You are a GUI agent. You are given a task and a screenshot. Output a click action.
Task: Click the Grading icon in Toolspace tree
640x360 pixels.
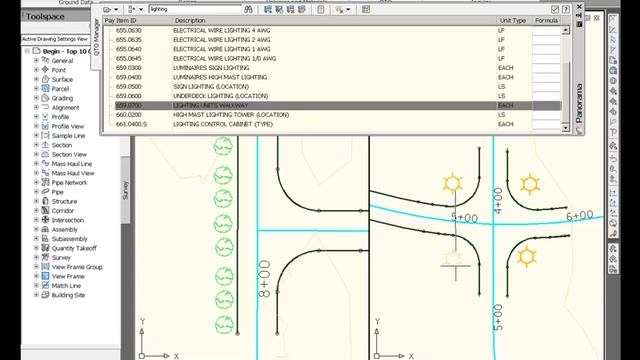[x=45, y=98]
